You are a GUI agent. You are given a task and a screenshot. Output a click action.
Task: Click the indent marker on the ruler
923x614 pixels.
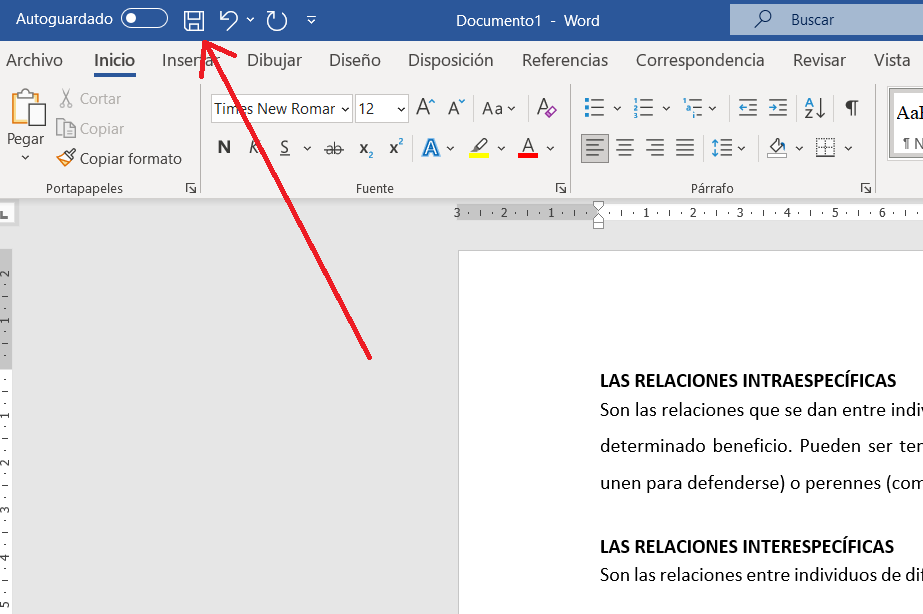pos(598,214)
